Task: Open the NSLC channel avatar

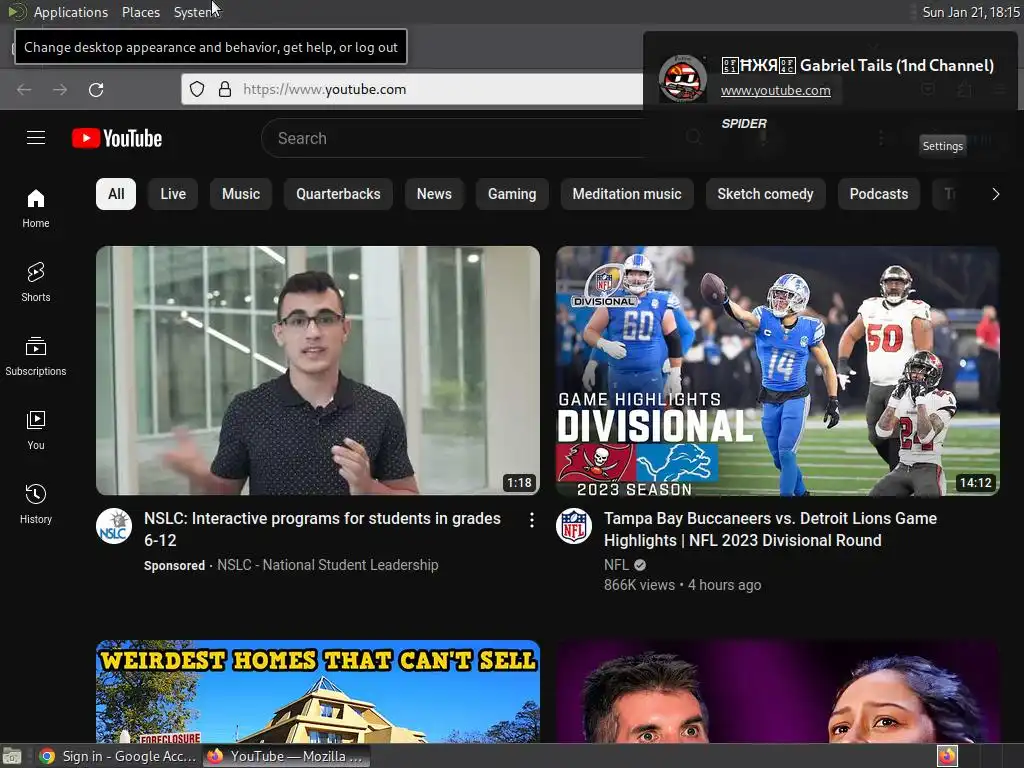Action: [114, 526]
